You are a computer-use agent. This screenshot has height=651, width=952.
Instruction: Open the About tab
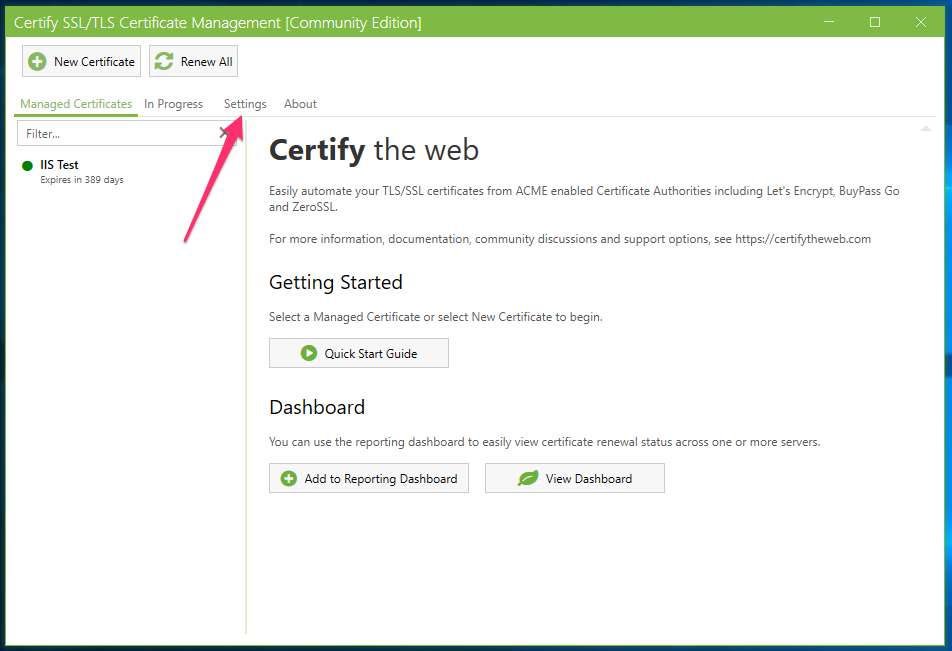301,104
